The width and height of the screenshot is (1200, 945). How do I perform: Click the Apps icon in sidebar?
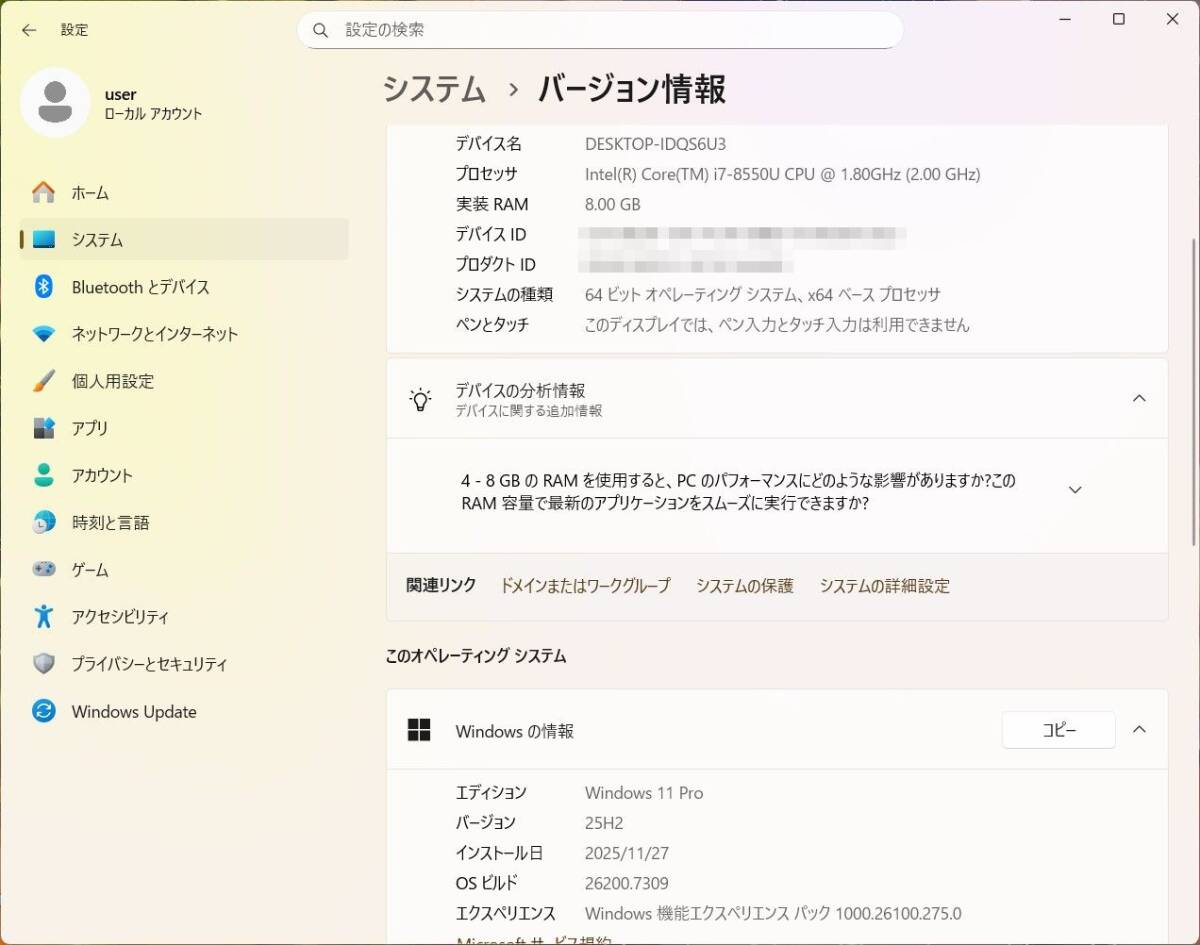(43, 428)
